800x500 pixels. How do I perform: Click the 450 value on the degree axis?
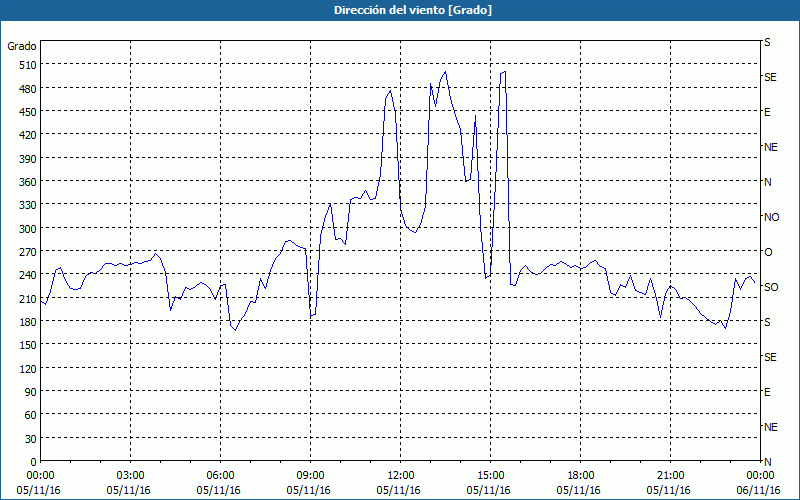(29, 111)
